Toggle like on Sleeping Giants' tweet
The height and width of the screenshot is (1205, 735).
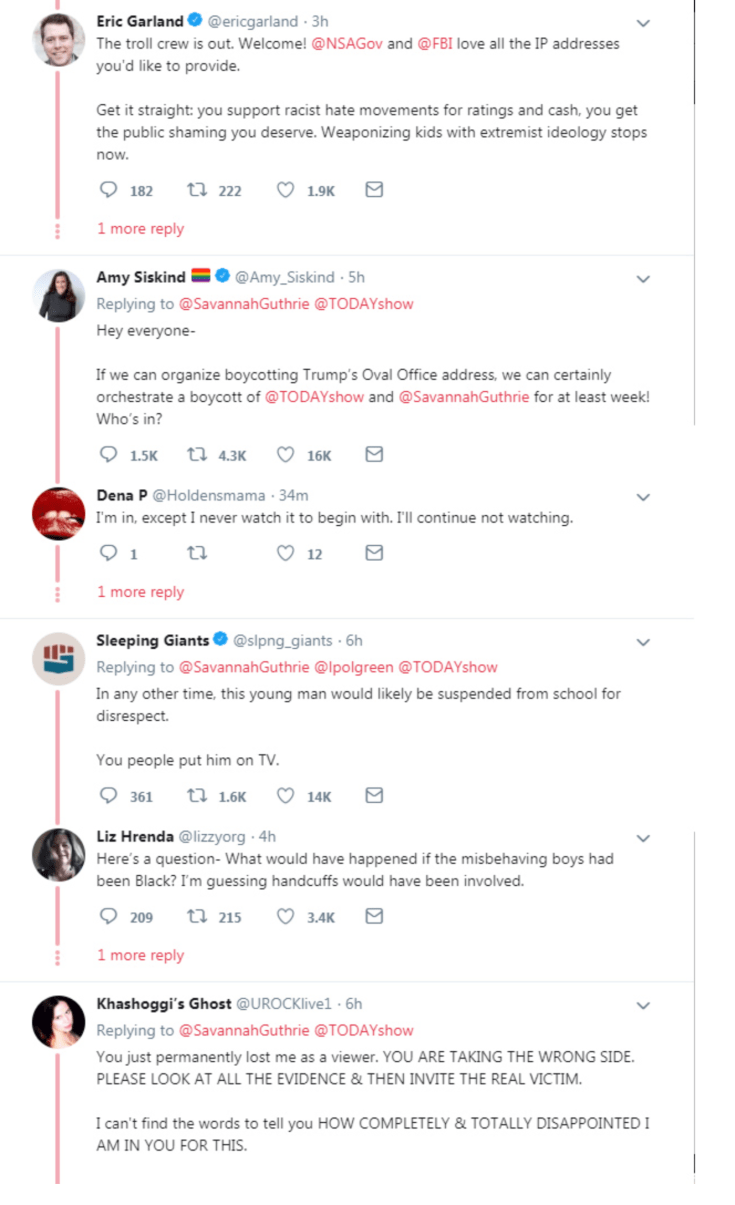click(286, 796)
